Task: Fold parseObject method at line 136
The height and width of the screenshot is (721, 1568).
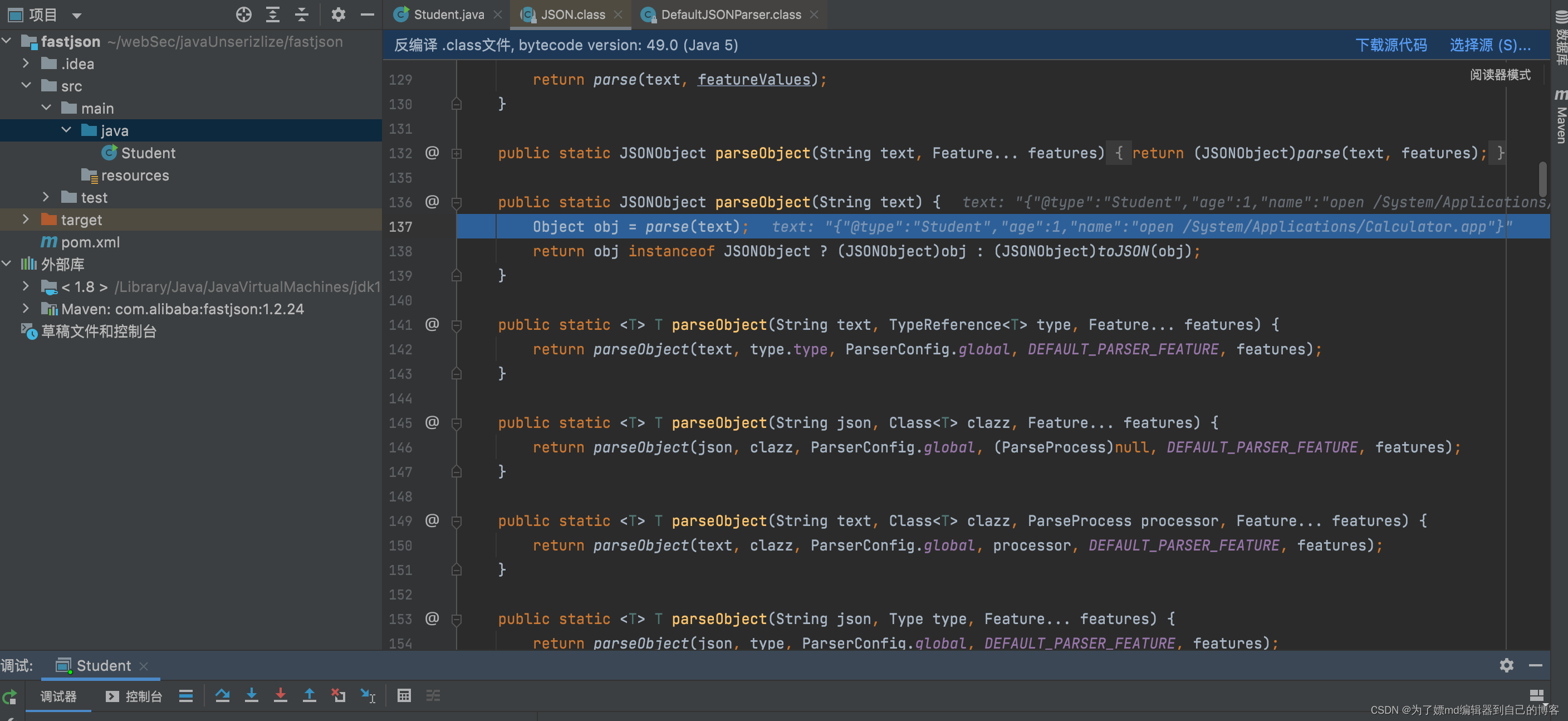Action: [x=457, y=203]
